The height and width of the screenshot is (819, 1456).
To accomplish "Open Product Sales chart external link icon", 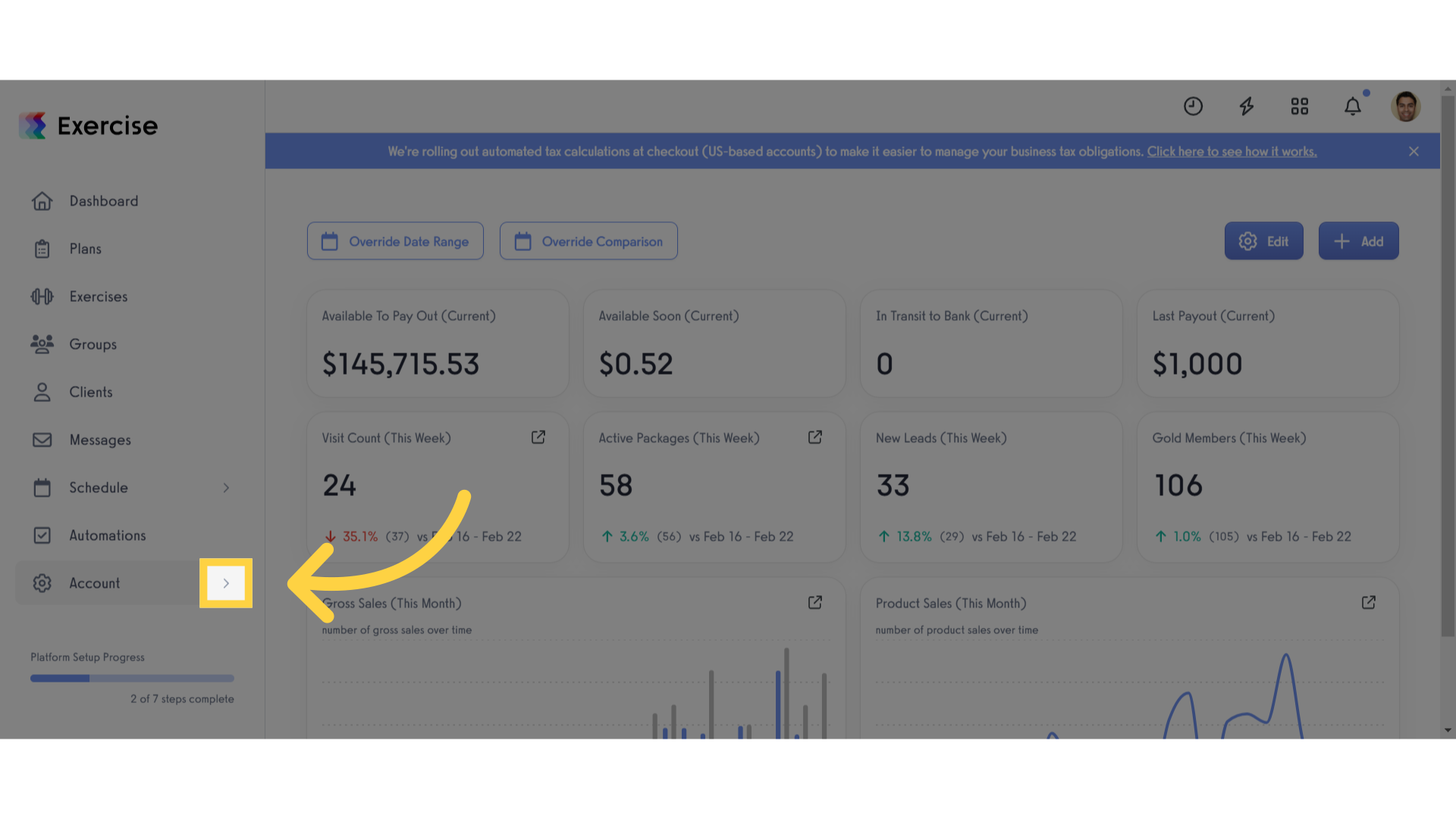I will (x=1369, y=603).
